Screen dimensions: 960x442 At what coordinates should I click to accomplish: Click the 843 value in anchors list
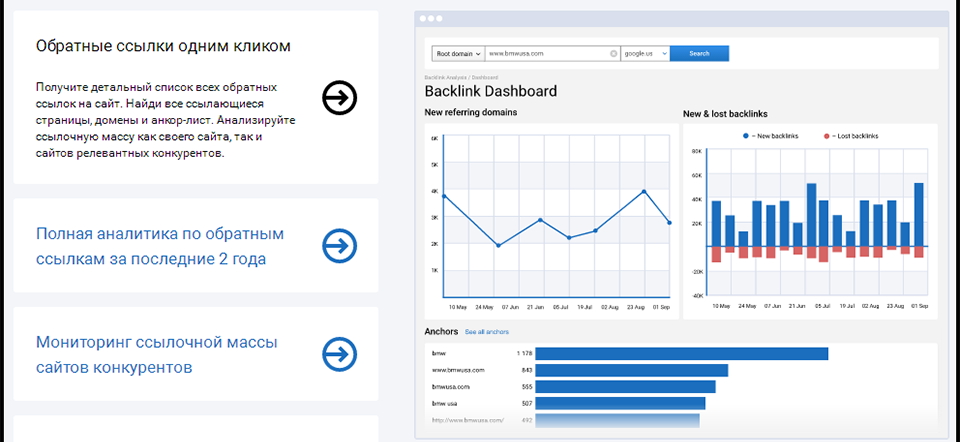[x=527, y=370]
